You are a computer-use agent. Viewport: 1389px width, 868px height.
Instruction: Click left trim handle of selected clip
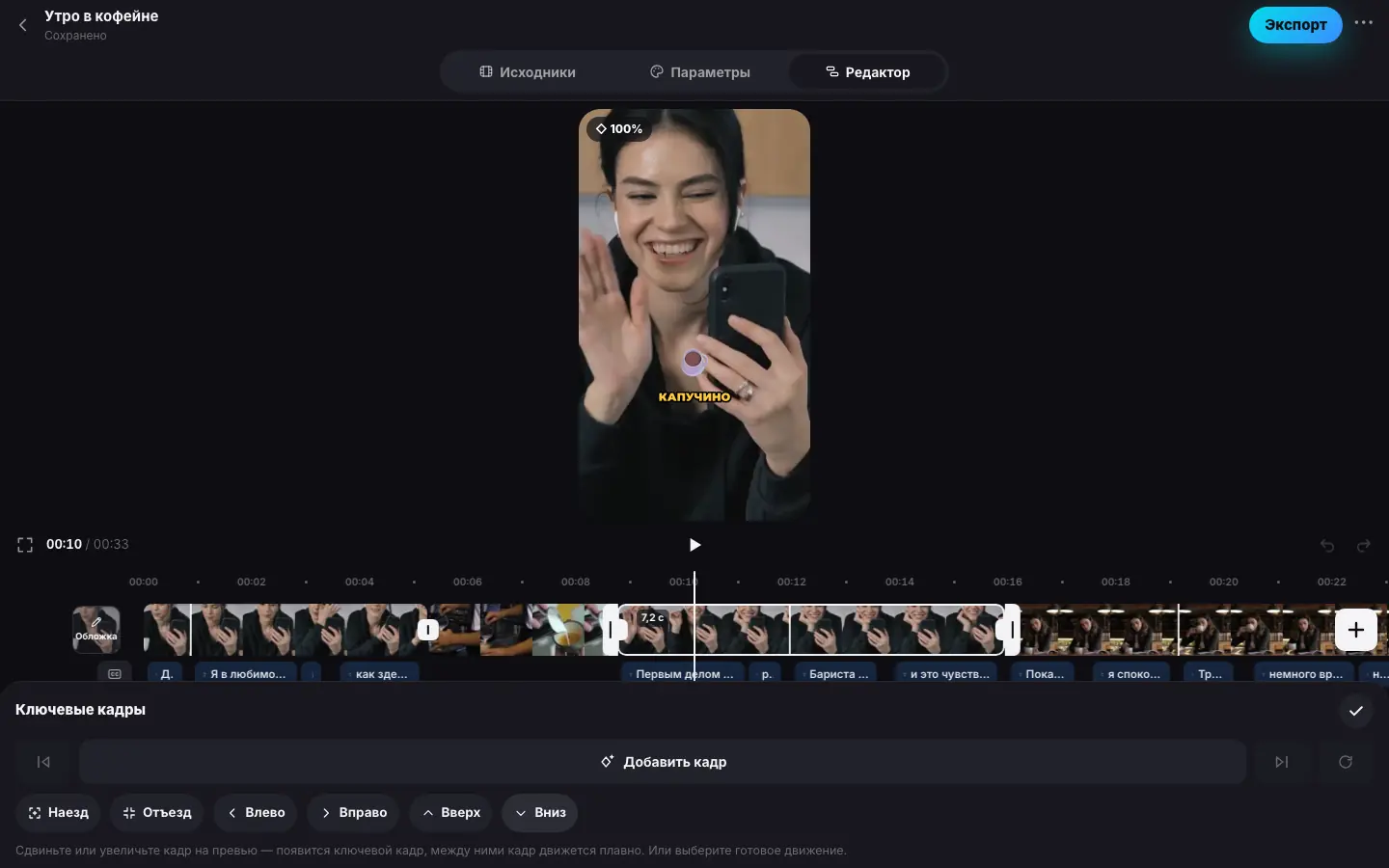tap(611, 630)
